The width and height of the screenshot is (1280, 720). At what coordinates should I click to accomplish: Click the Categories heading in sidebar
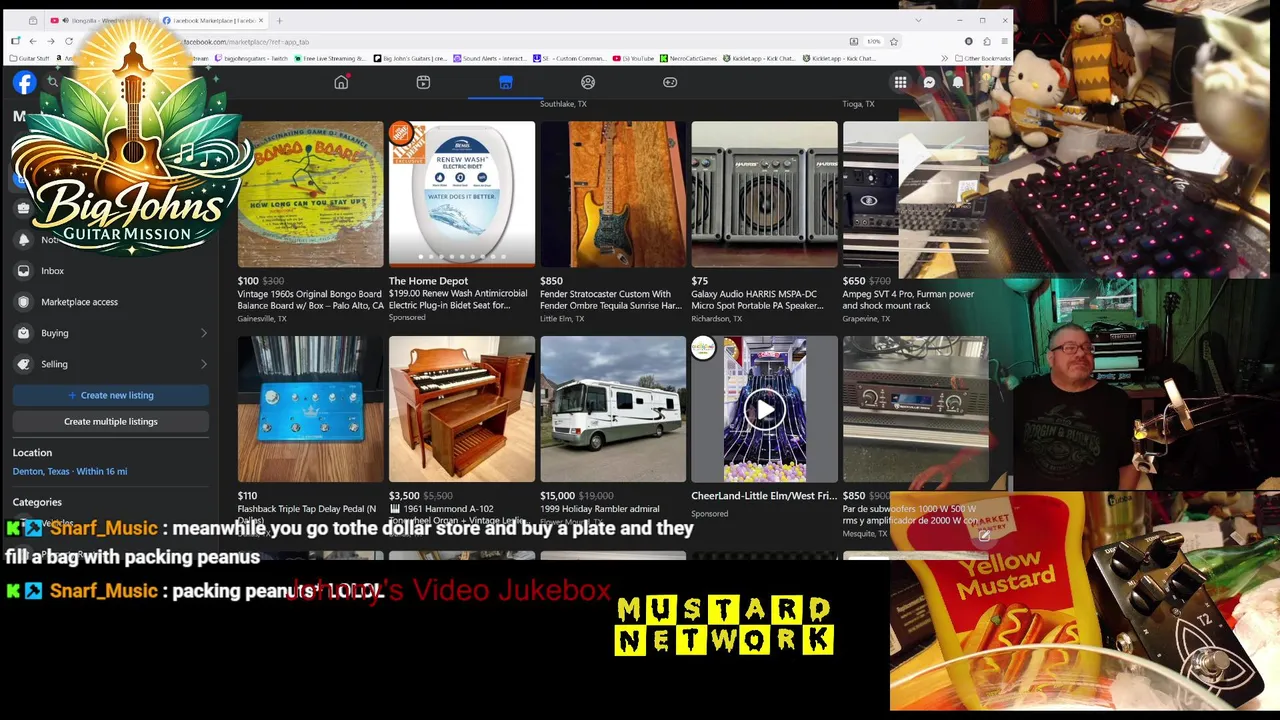click(37, 502)
